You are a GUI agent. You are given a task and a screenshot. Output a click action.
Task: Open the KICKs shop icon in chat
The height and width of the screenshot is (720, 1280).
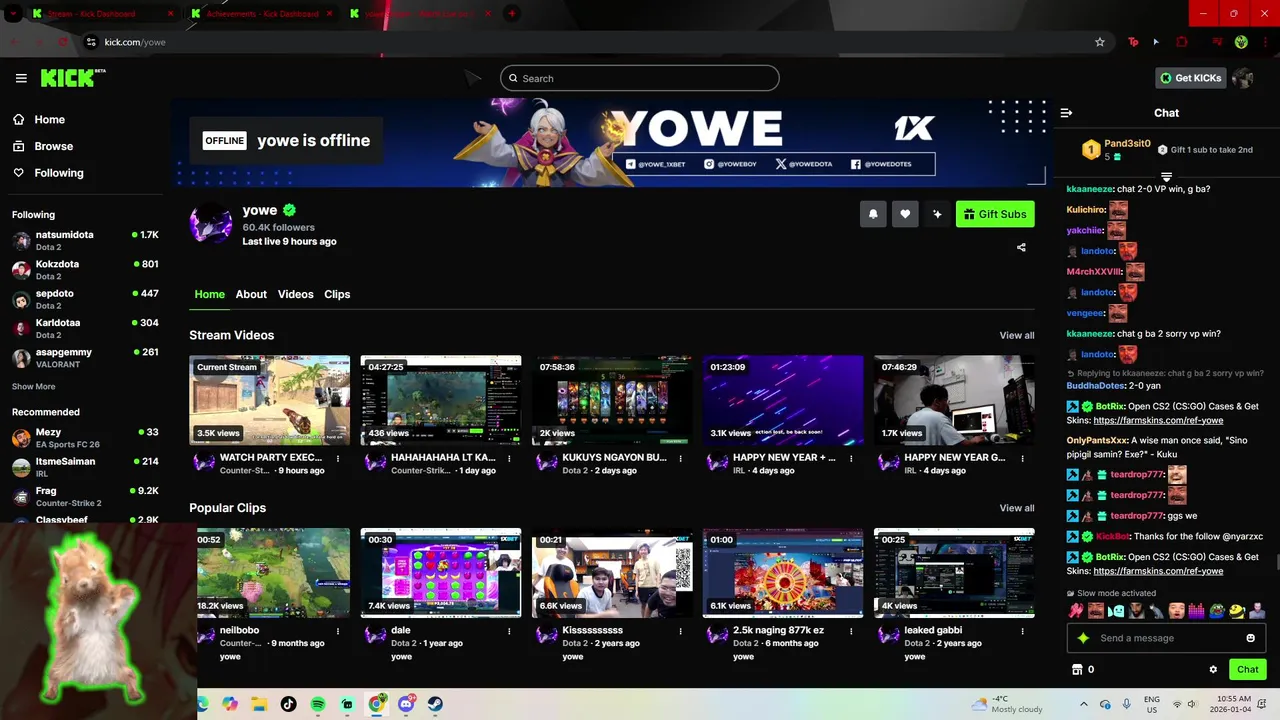click(x=1077, y=670)
